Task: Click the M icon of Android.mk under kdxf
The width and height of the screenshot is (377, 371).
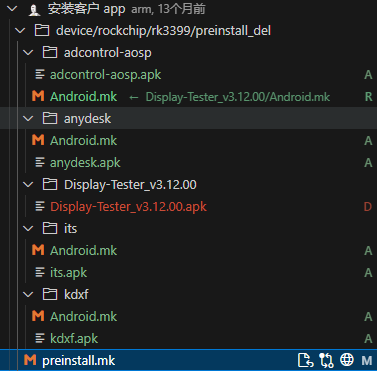Action: pos(38,316)
